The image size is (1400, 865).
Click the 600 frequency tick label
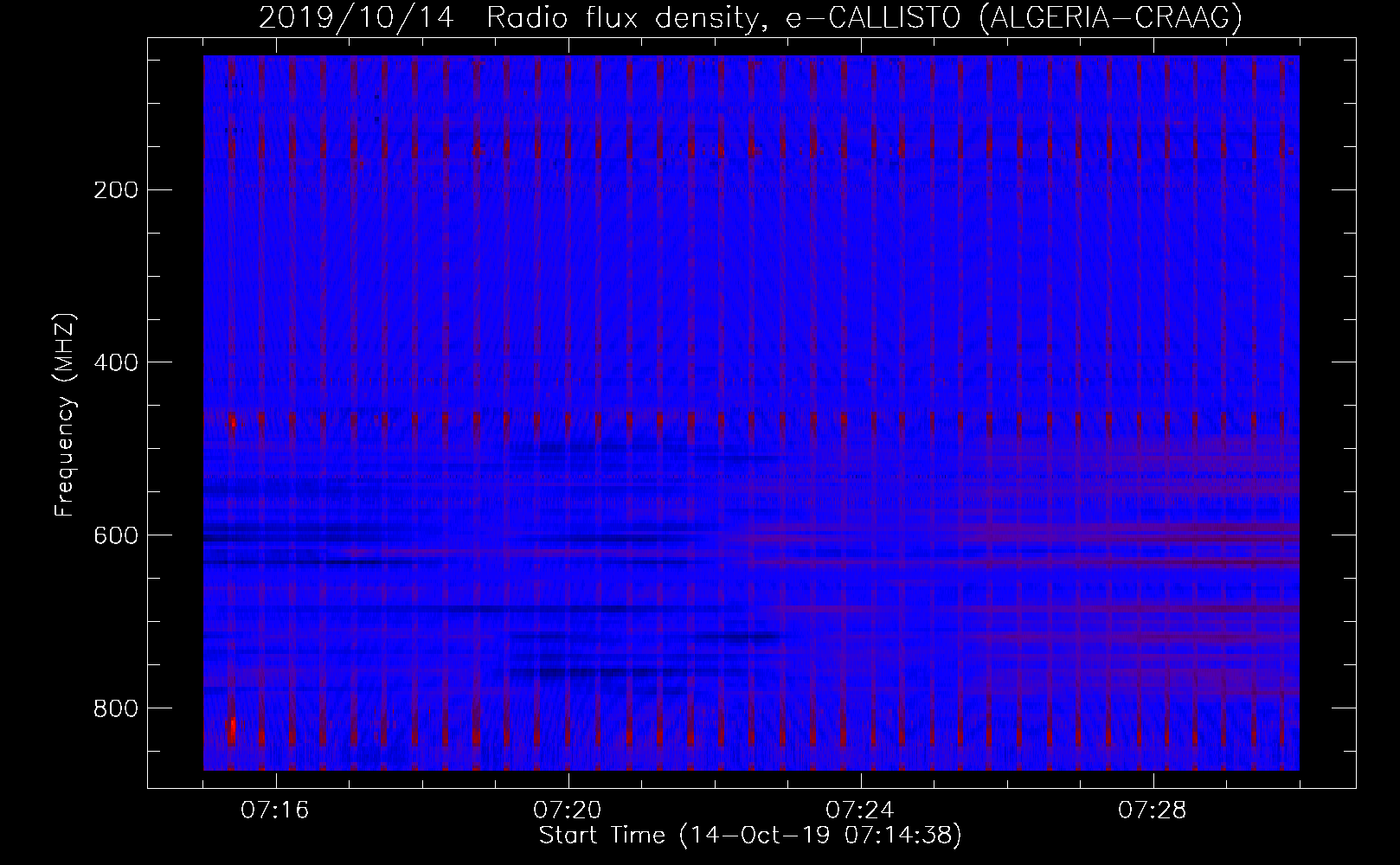click(115, 535)
